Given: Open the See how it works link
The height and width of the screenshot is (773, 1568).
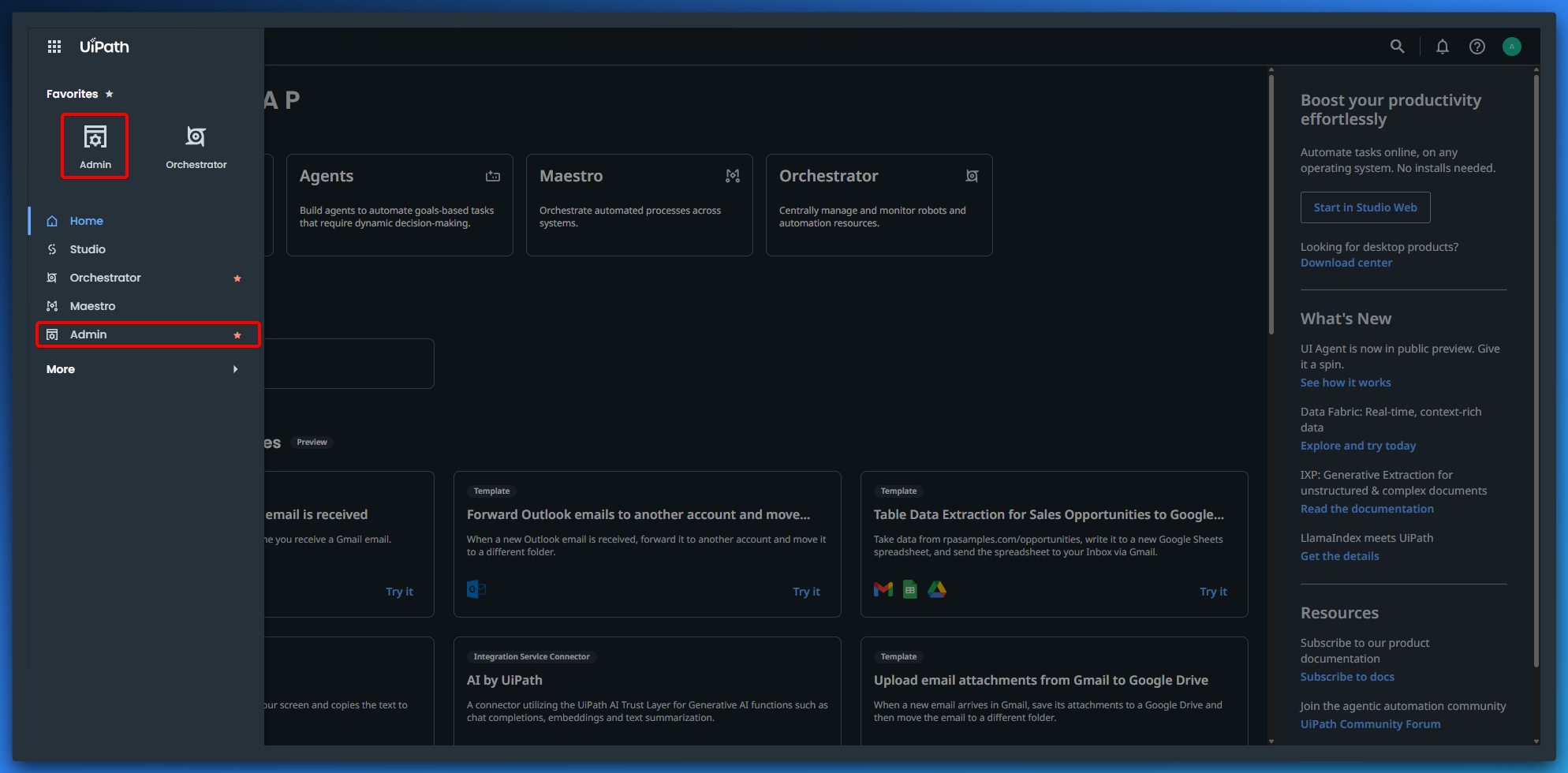Looking at the screenshot, I should [x=1346, y=383].
